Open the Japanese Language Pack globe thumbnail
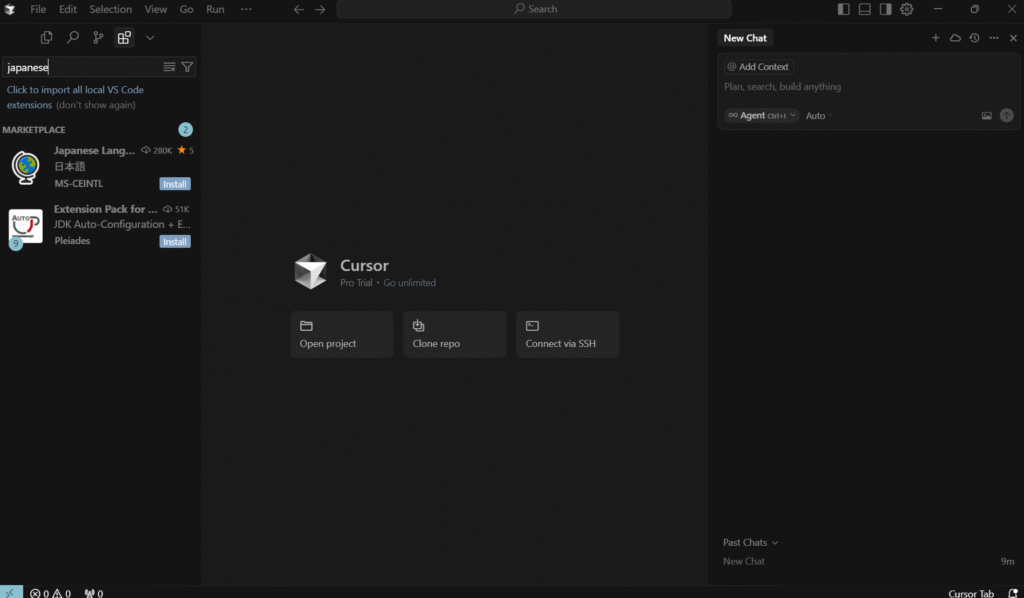This screenshot has width=1024, height=598. 25,167
